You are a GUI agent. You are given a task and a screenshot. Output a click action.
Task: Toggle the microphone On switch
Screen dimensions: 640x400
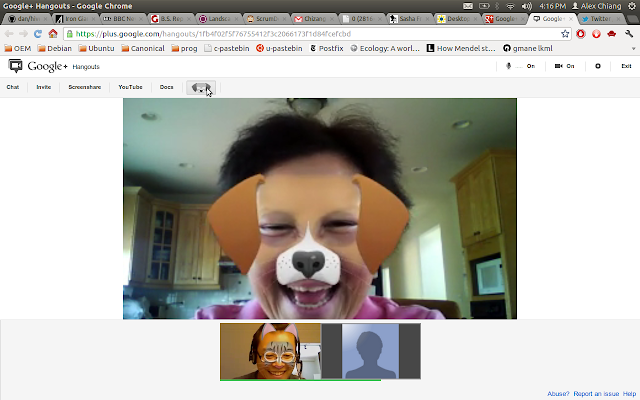[x=521, y=66]
